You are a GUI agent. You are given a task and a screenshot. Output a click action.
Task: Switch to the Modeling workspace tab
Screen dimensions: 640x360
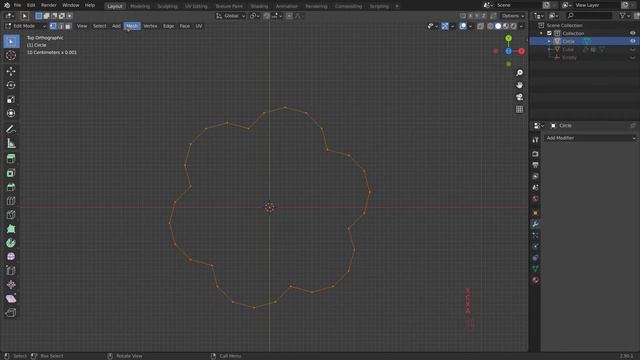point(140,6)
